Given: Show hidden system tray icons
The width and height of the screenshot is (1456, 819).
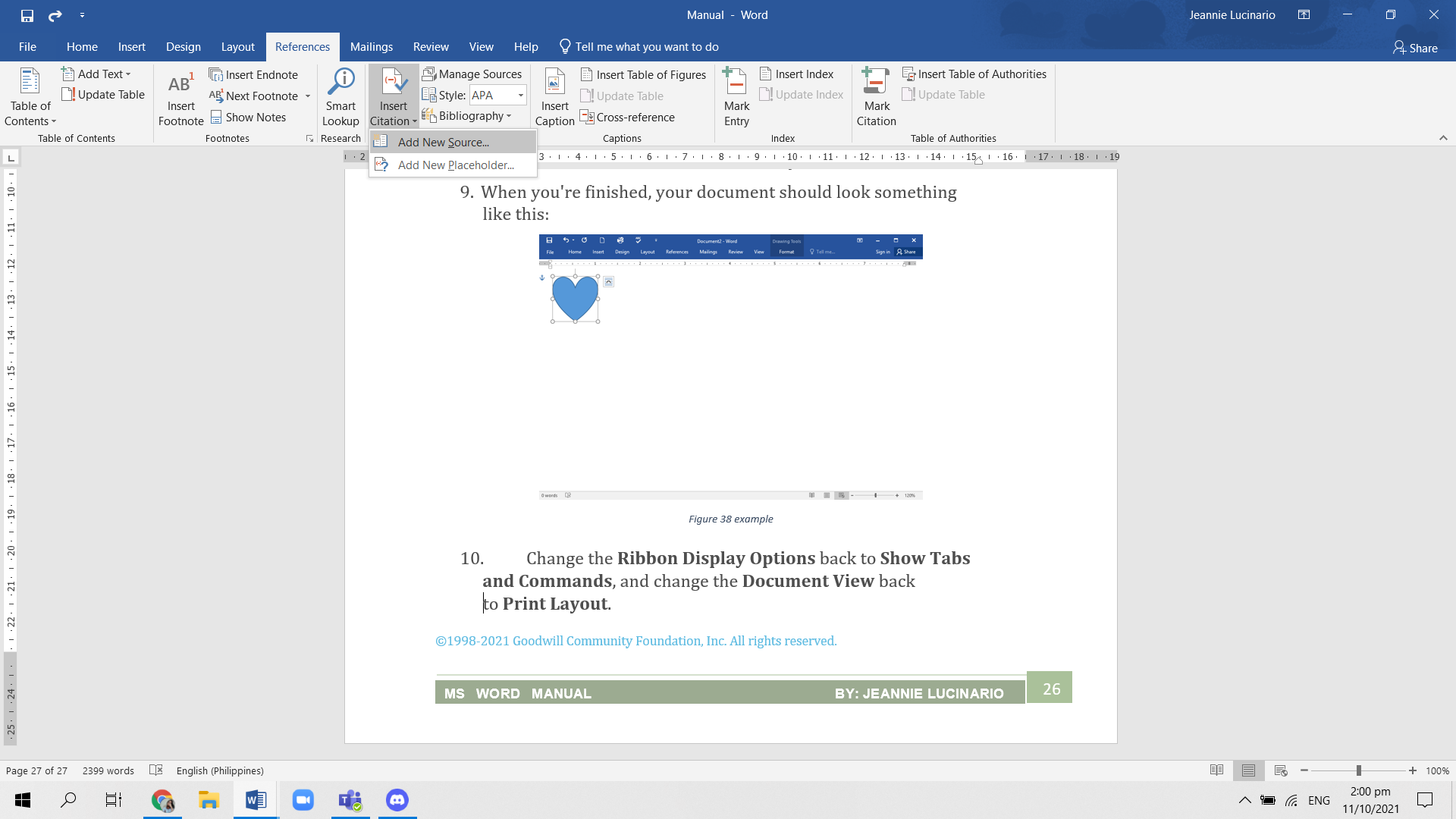Looking at the screenshot, I should tap(1245, 800).
